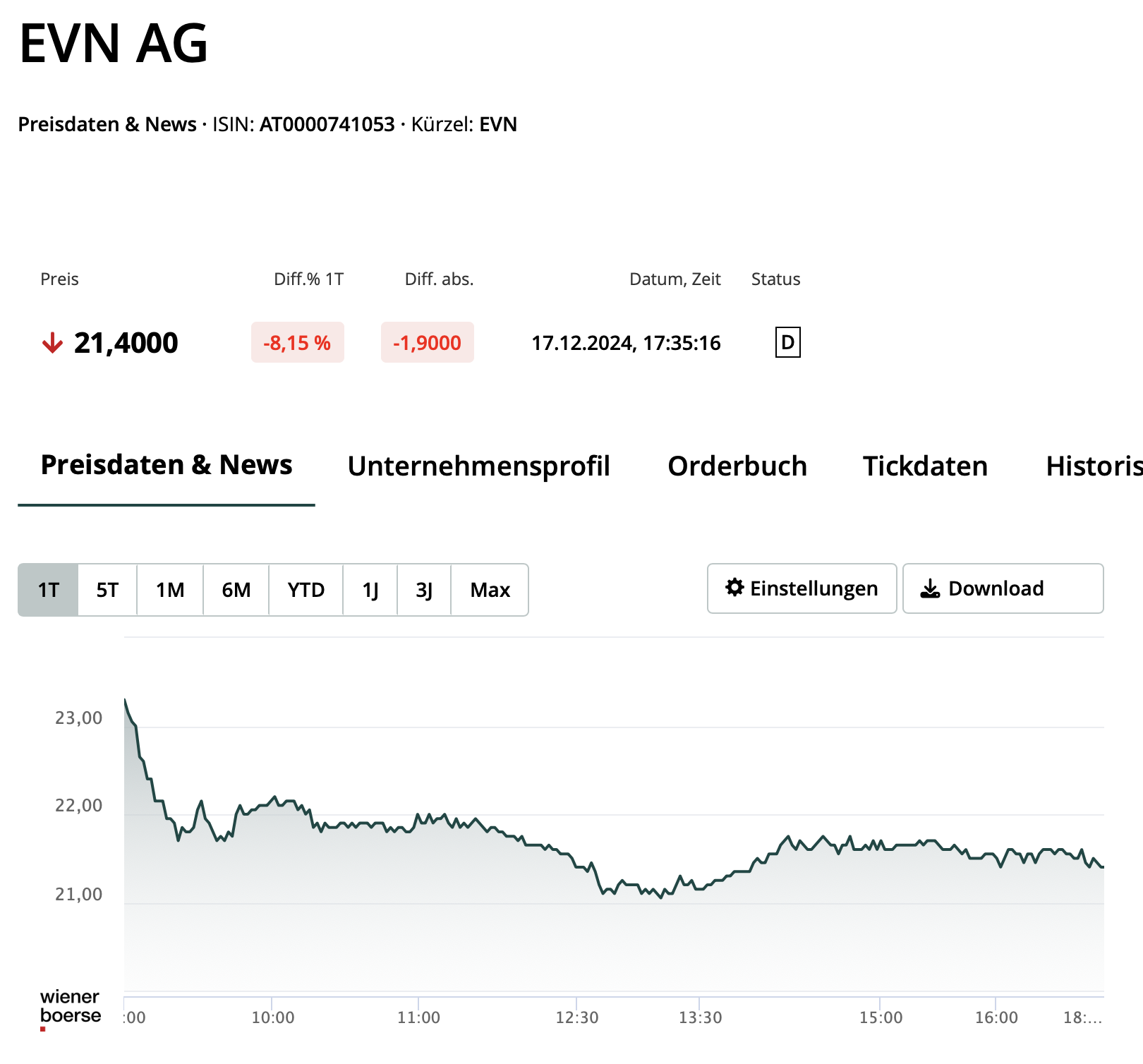Viewport: 1143px width, 1064px height.
Task: Switch chart to 5T range
Action: [x=107, y=590]
